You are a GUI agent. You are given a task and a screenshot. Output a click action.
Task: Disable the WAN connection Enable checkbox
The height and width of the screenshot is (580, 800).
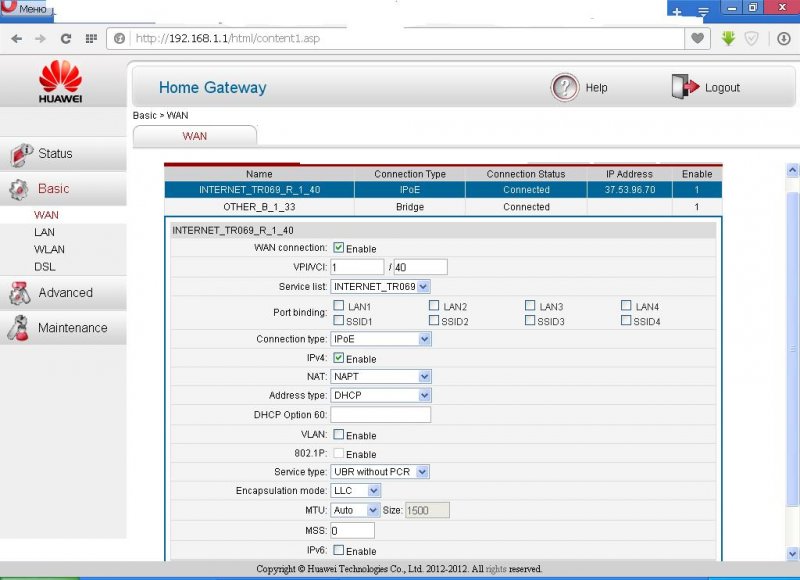coord(339,248)
